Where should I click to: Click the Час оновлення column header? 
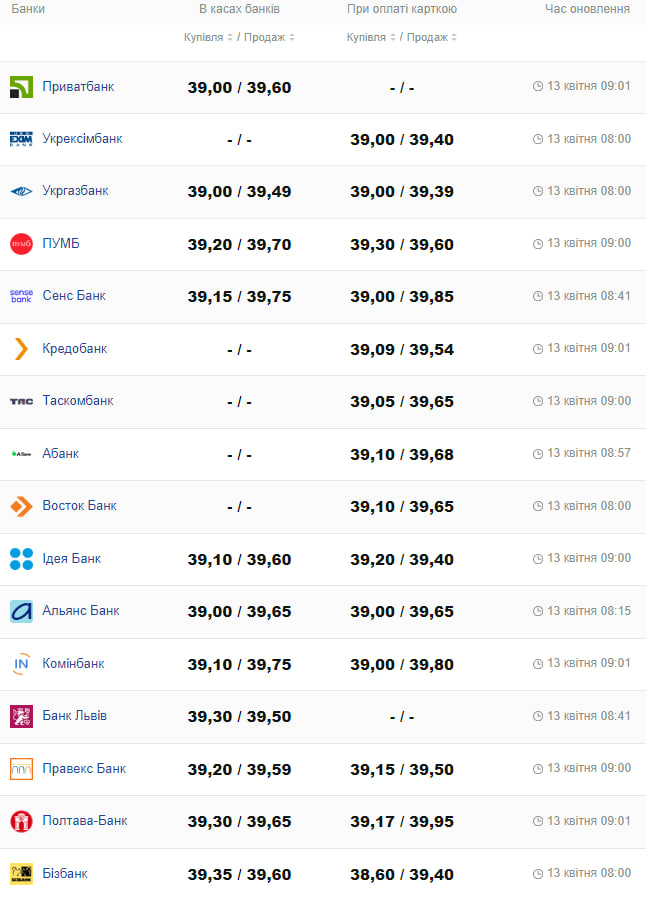tap(587, 9)
